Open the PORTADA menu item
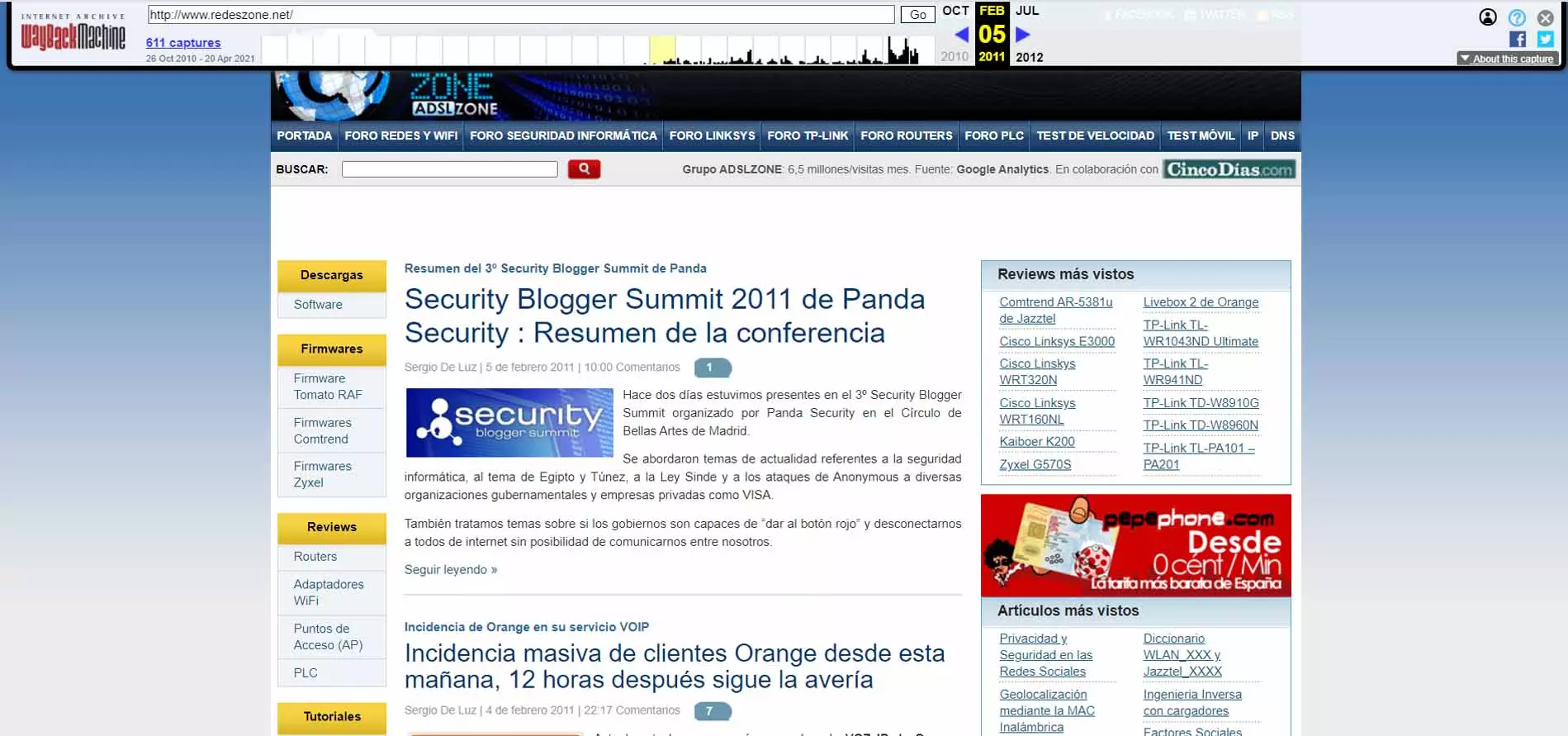The image size is (1568, 736). pyautogui.click(x=304, y=135)
